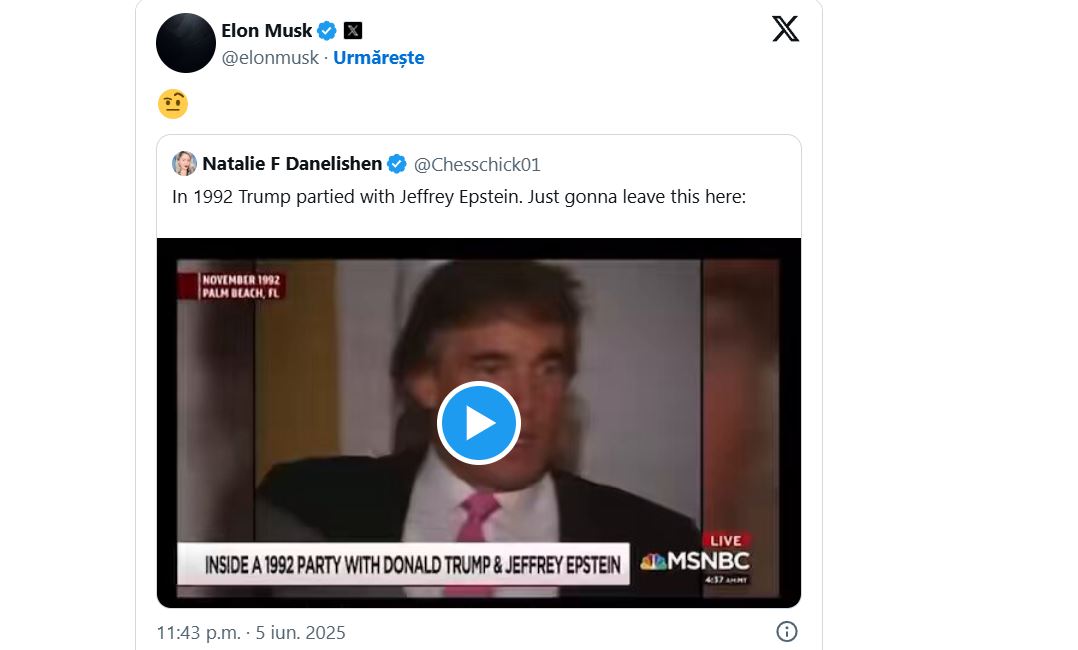Click Natalie F Danelishen's small avatar
The width and height of the screenshot is (1078, 650).
tap(184, 164)
